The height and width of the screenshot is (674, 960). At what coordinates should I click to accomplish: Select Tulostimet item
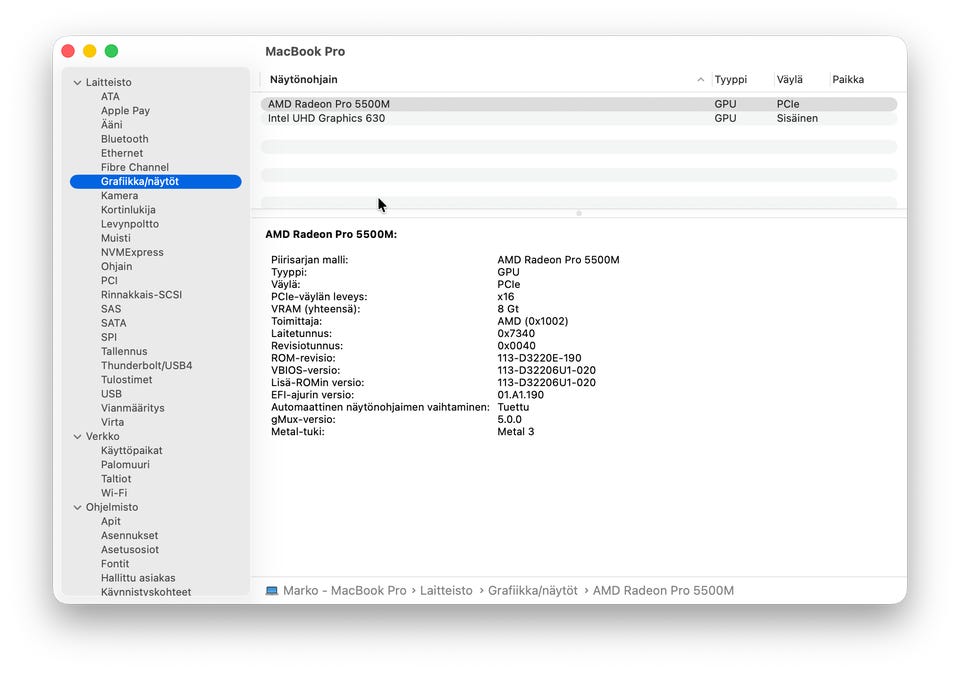pyautogui.click(x=126, y=380)
